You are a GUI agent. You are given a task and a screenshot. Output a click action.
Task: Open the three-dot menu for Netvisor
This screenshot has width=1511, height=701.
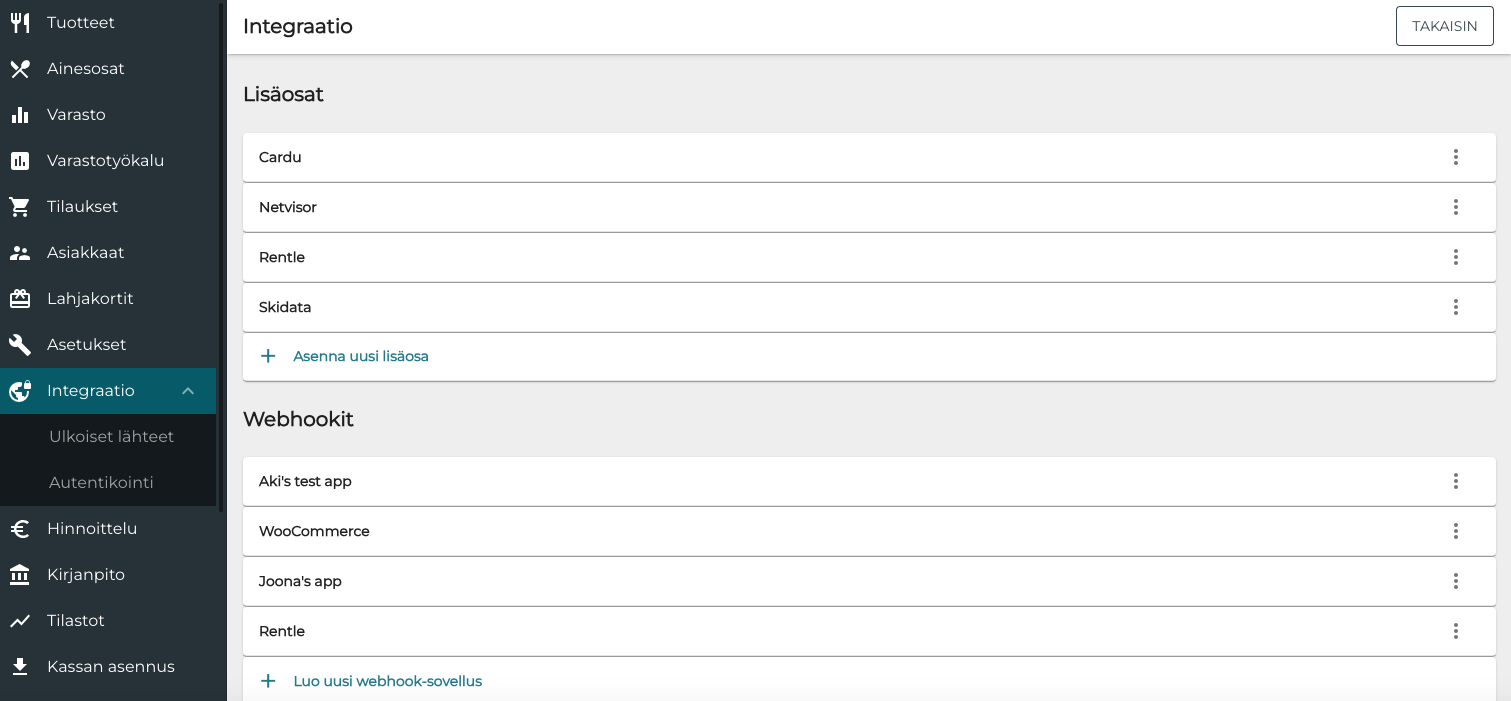(x=1455, y=207)
